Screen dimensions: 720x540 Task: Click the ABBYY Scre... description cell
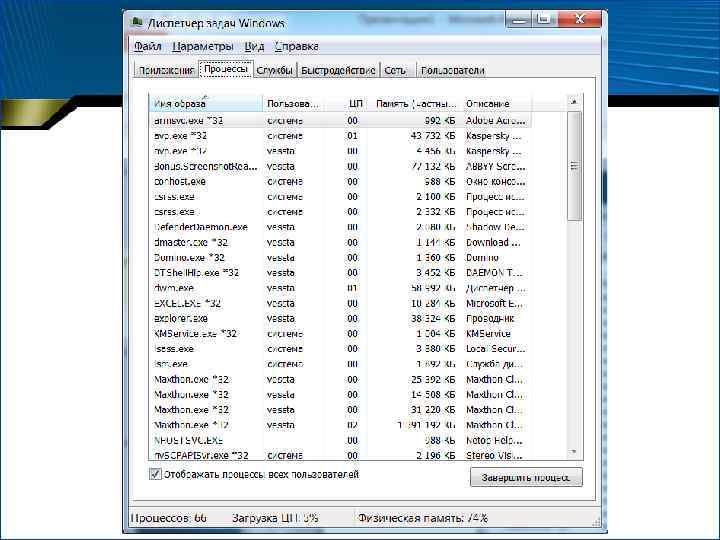tap(495, 166)
